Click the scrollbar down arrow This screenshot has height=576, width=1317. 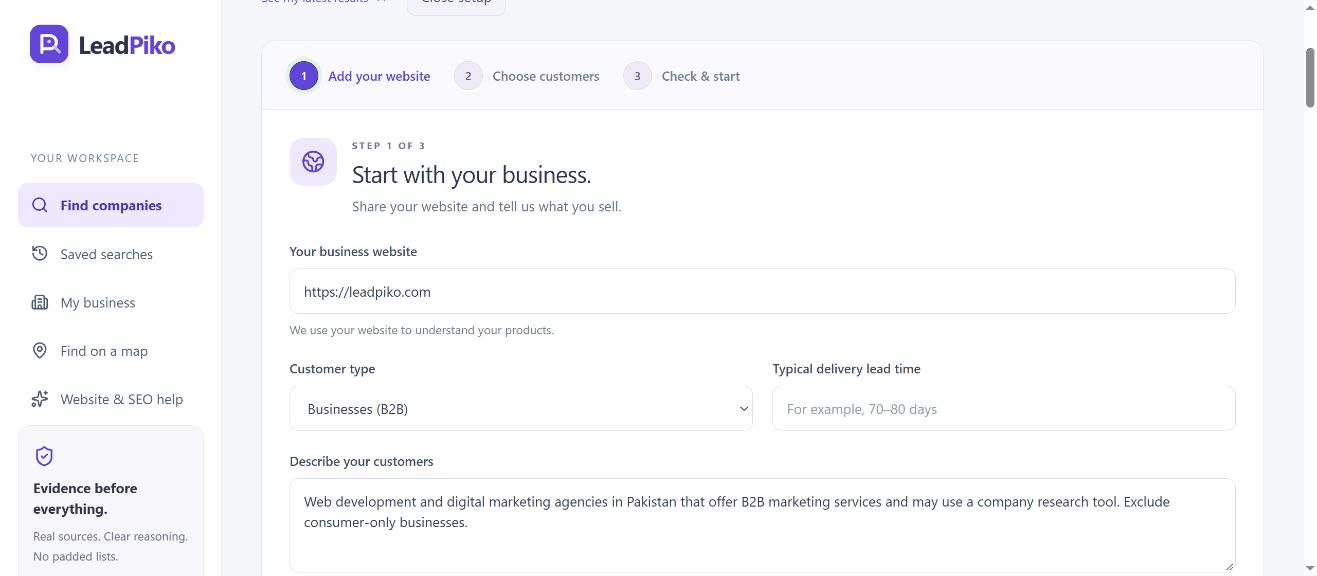coord(1309,568)
